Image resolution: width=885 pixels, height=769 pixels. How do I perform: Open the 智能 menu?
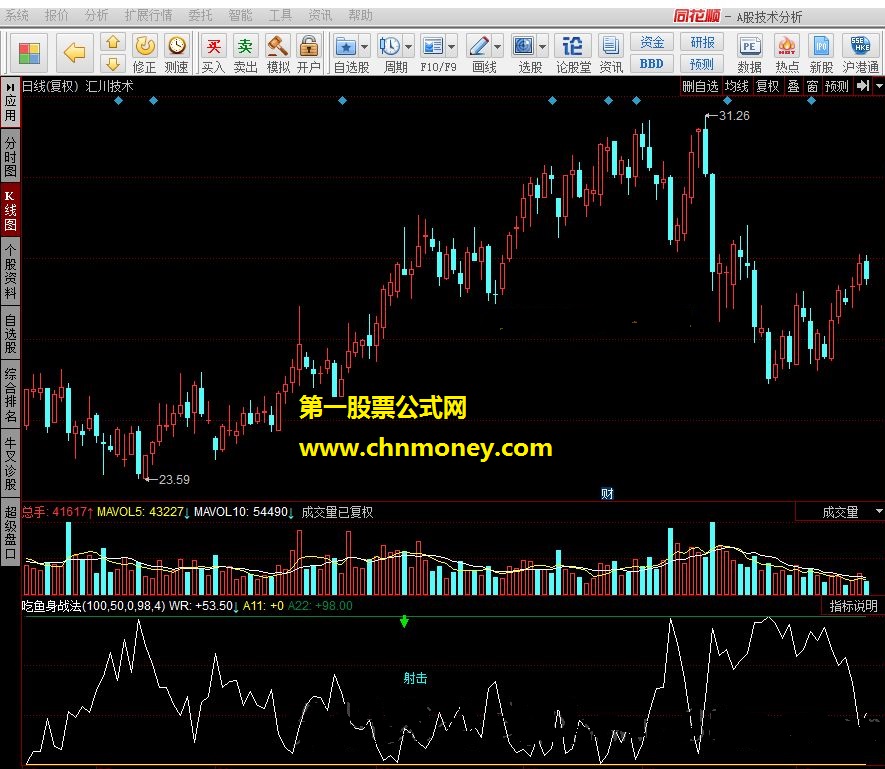click(x=240, y=15)
